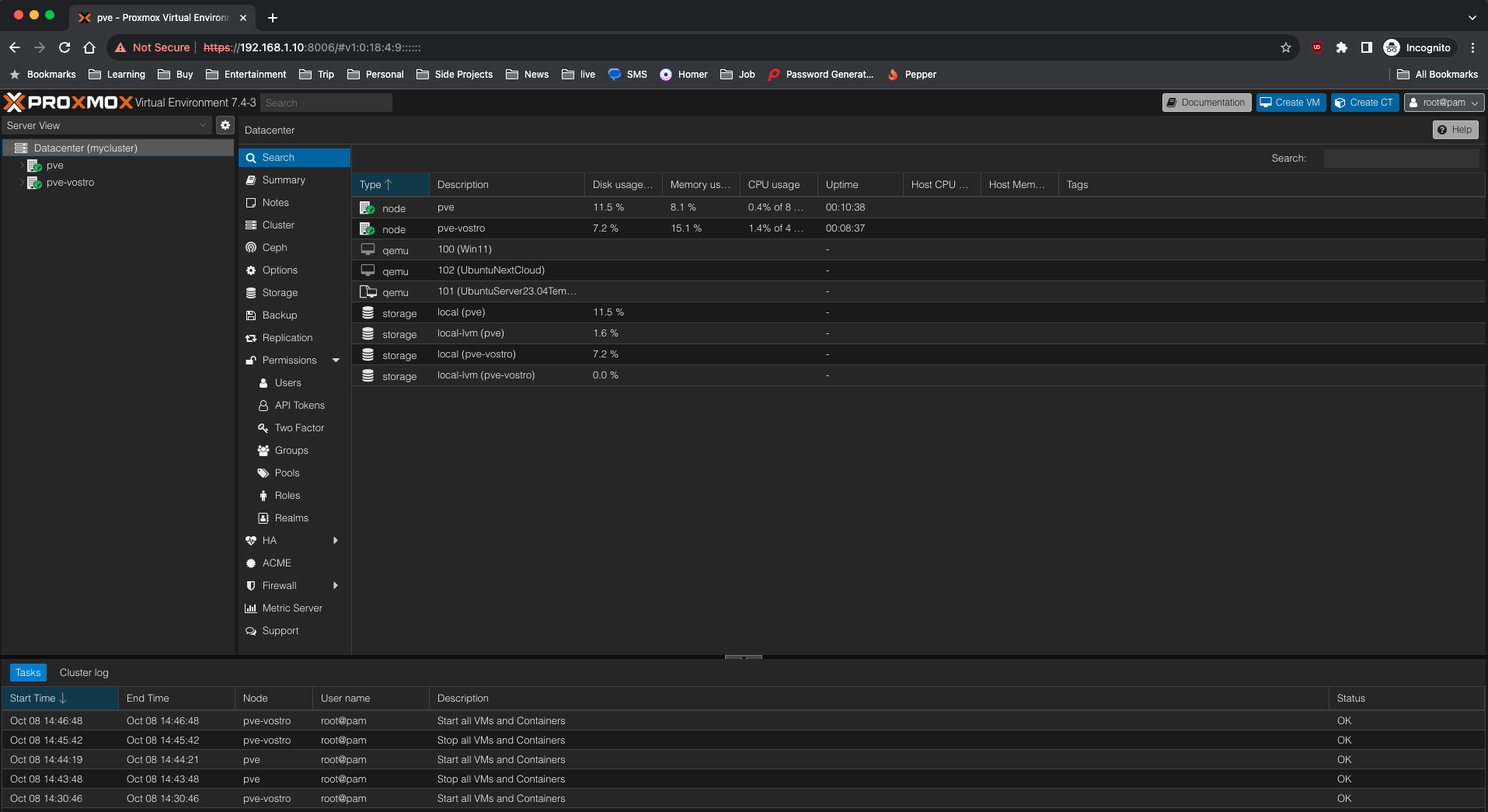Open the tab search chevron
The width and height of the screenshot is (1488, 812).
tap(1472, 17)
